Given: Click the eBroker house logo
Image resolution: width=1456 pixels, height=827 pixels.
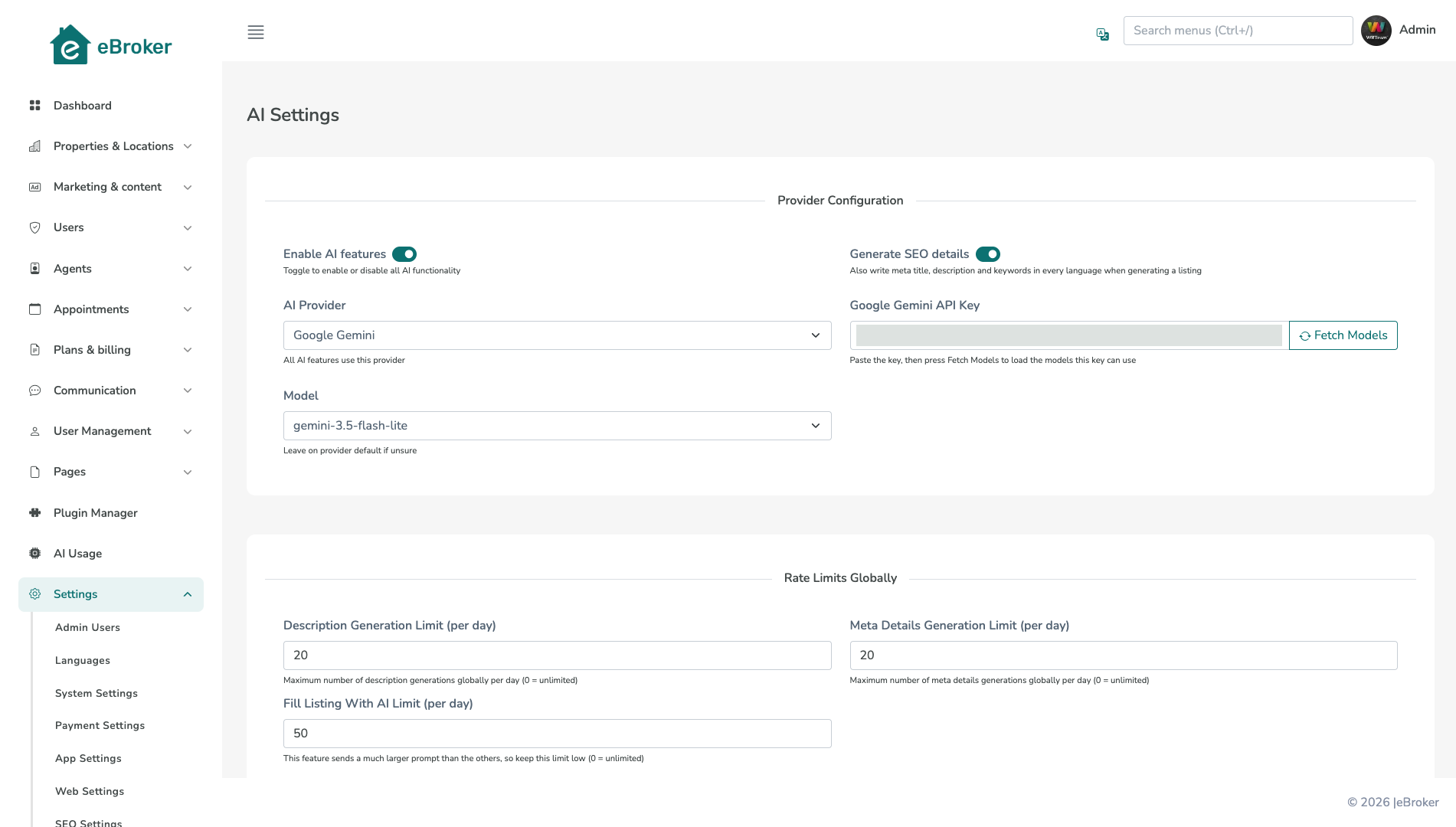Looking at the screenshot, I should point(70,45).
